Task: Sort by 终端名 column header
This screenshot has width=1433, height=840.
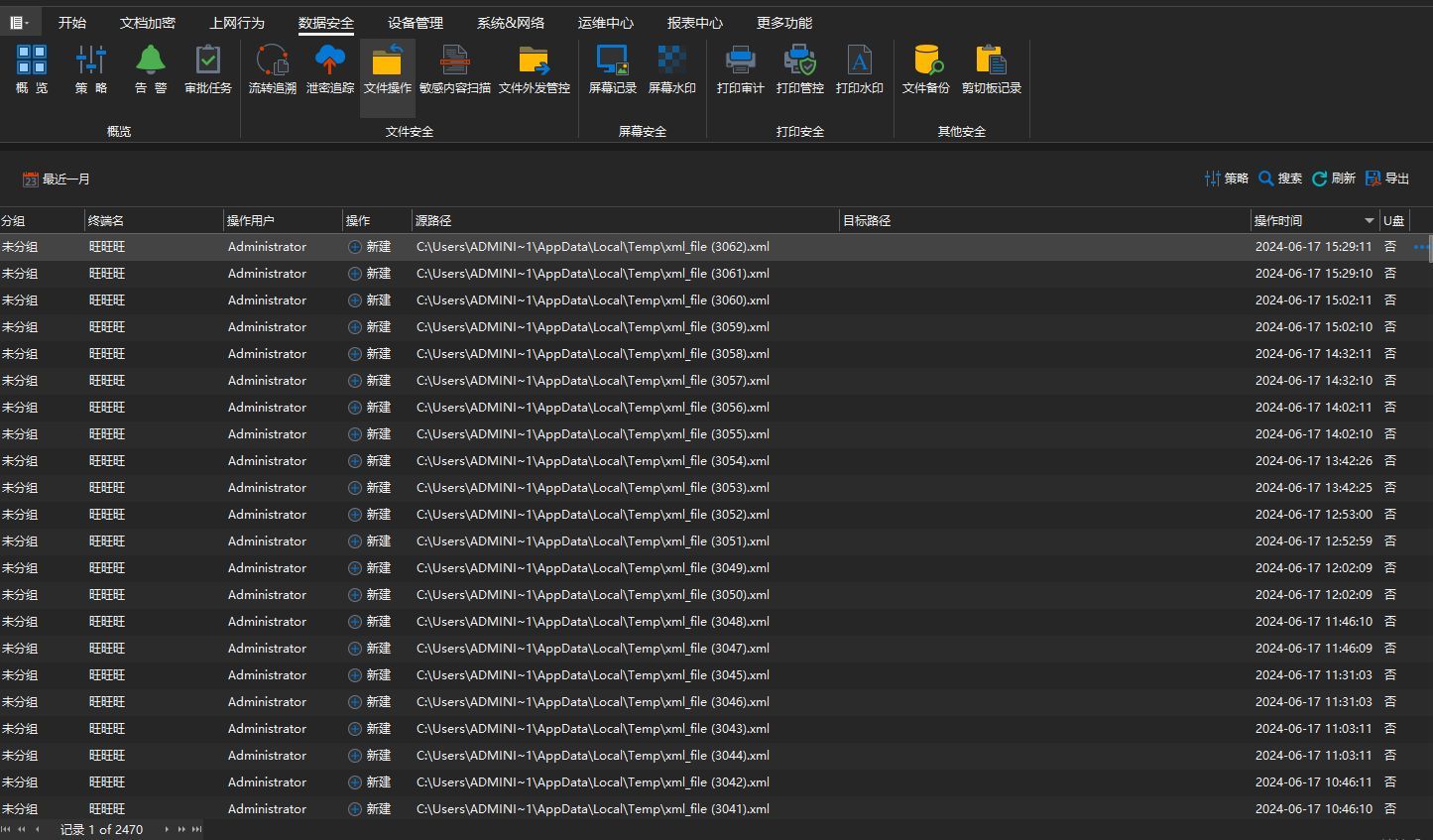Action: coord(154,220)
